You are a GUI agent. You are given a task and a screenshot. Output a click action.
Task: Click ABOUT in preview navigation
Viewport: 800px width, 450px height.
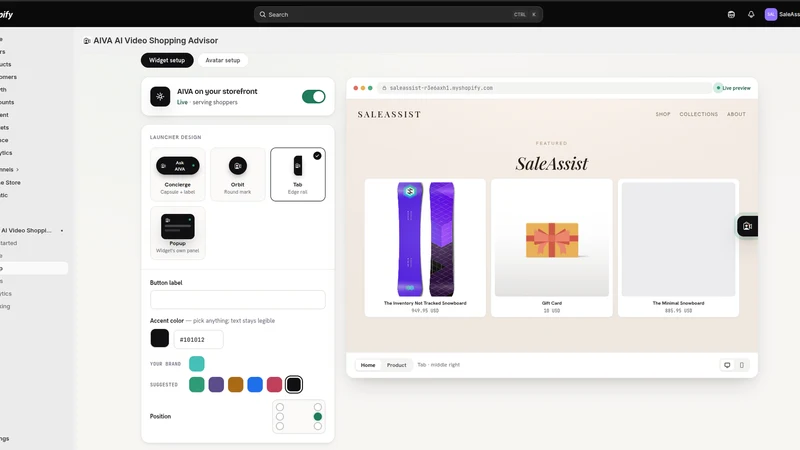click(736, 114)
